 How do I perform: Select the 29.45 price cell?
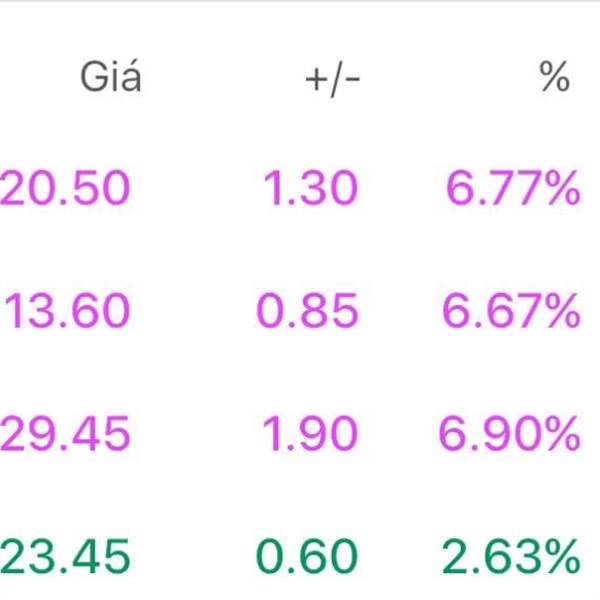[65, 434]
